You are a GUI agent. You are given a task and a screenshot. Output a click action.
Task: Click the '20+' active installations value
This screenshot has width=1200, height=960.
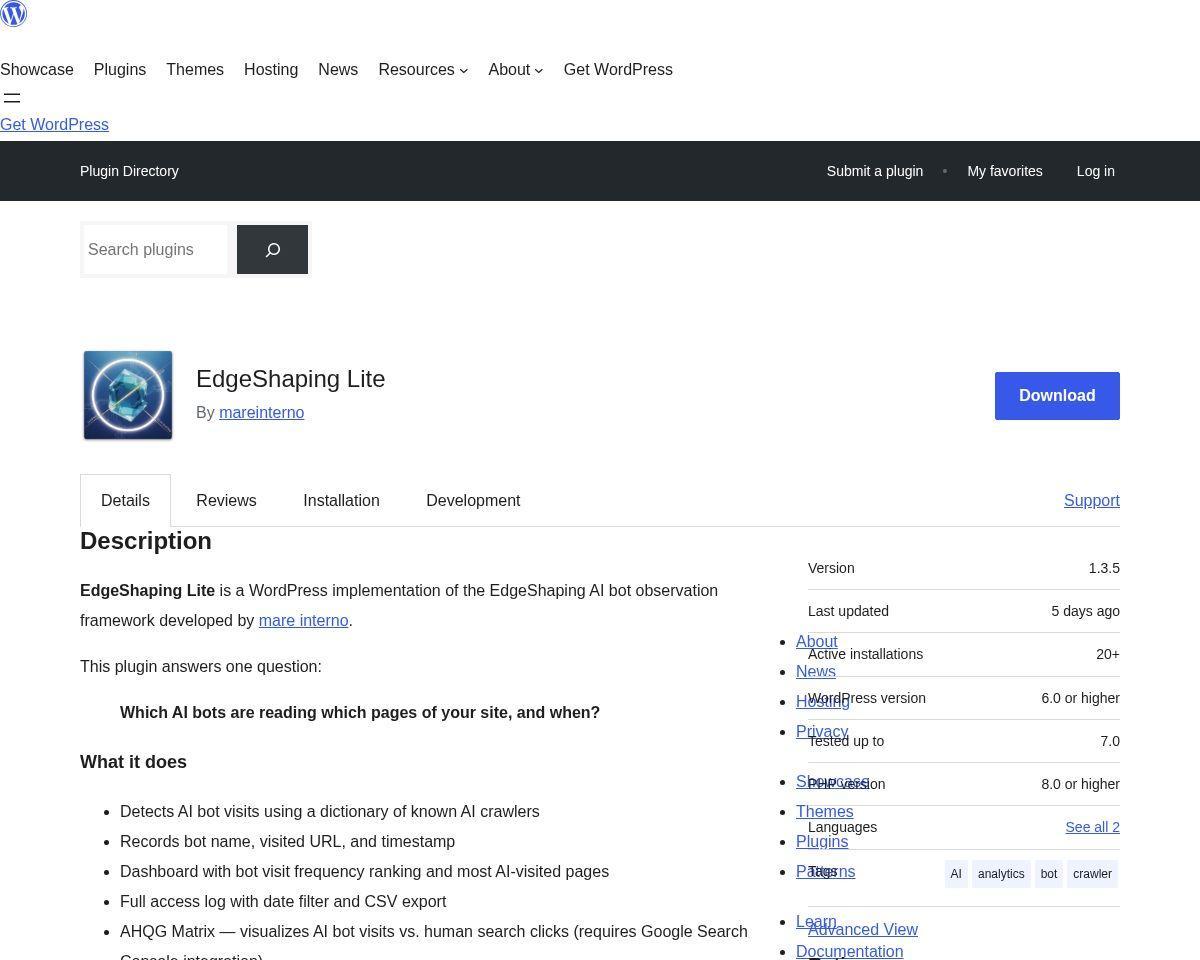click(1108, 654)
